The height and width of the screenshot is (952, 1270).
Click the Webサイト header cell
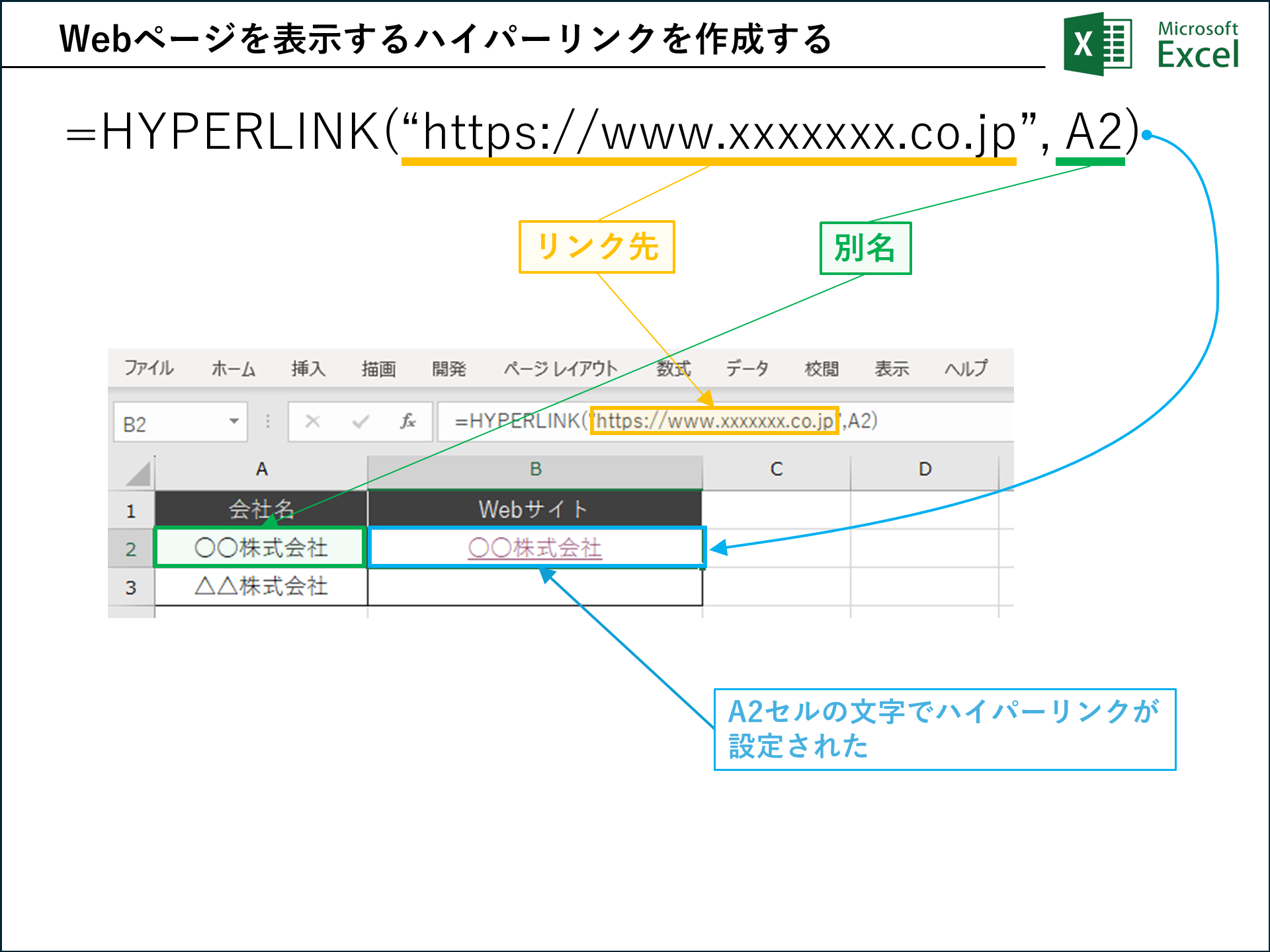[535, 509]
